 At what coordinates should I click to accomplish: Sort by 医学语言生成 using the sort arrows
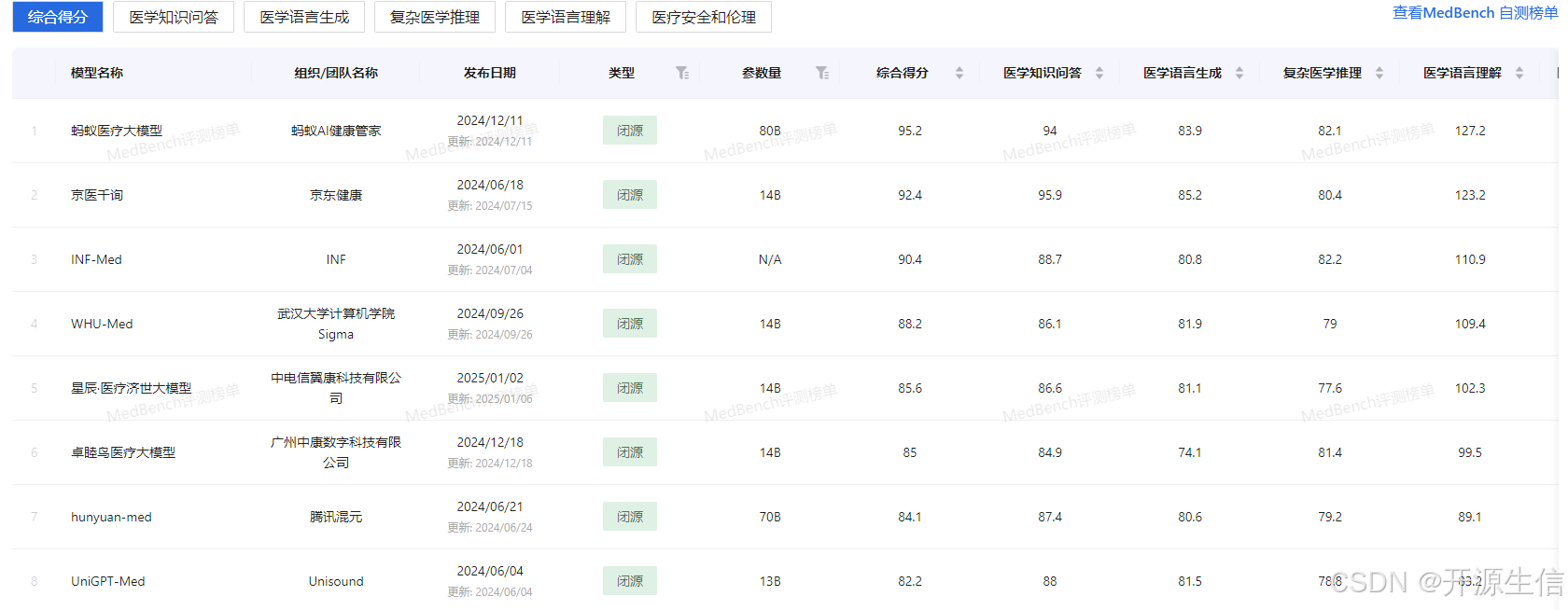(1239, 73)
